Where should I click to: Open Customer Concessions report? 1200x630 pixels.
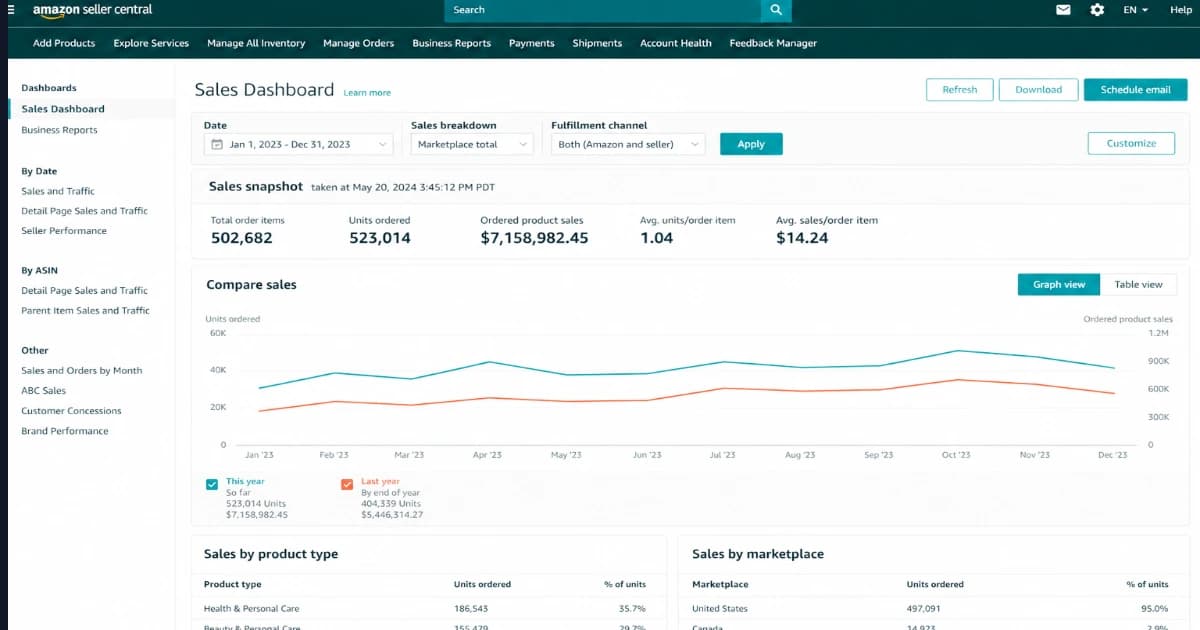[71, 411]
